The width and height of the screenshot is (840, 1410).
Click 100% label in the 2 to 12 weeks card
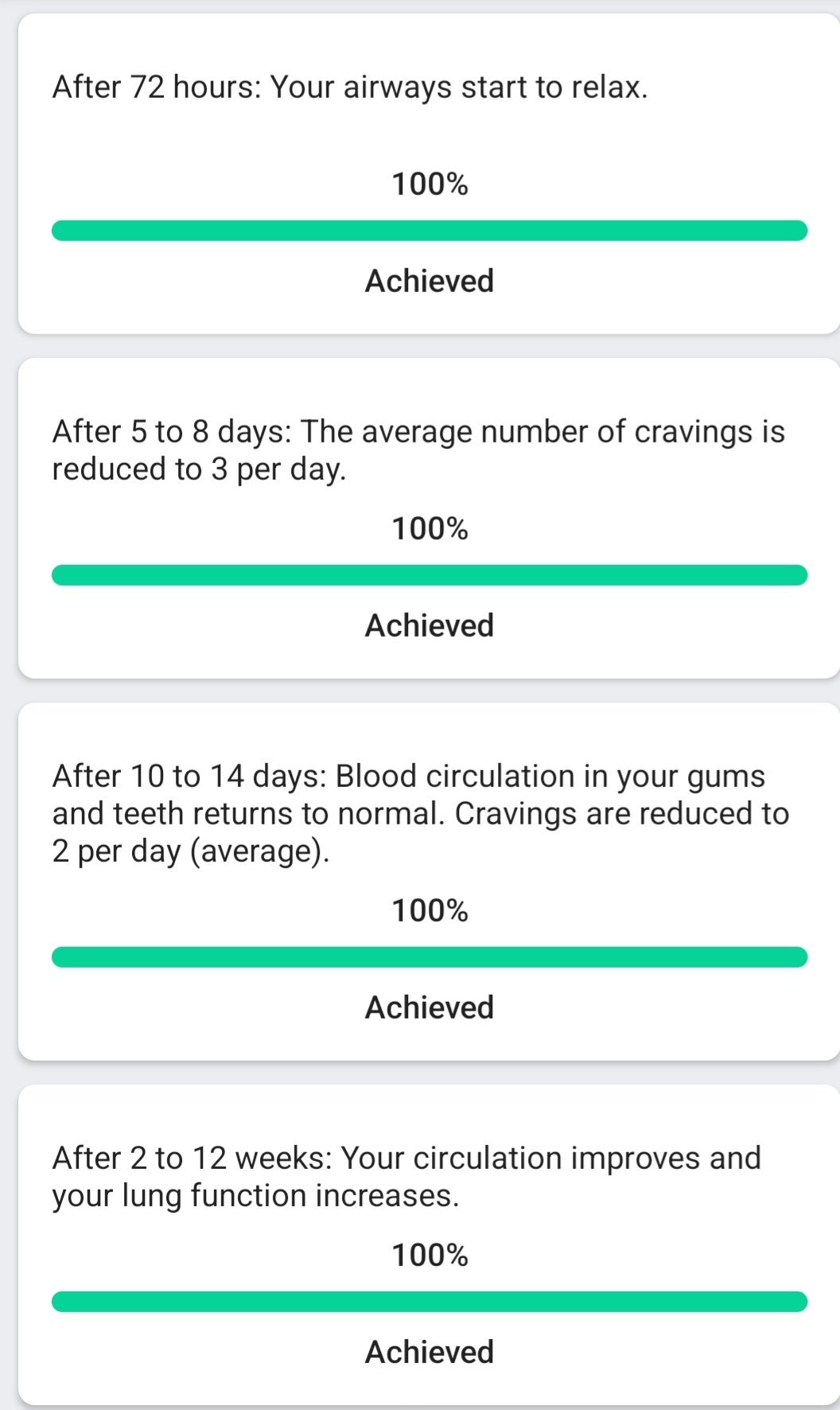point(430,1256)
